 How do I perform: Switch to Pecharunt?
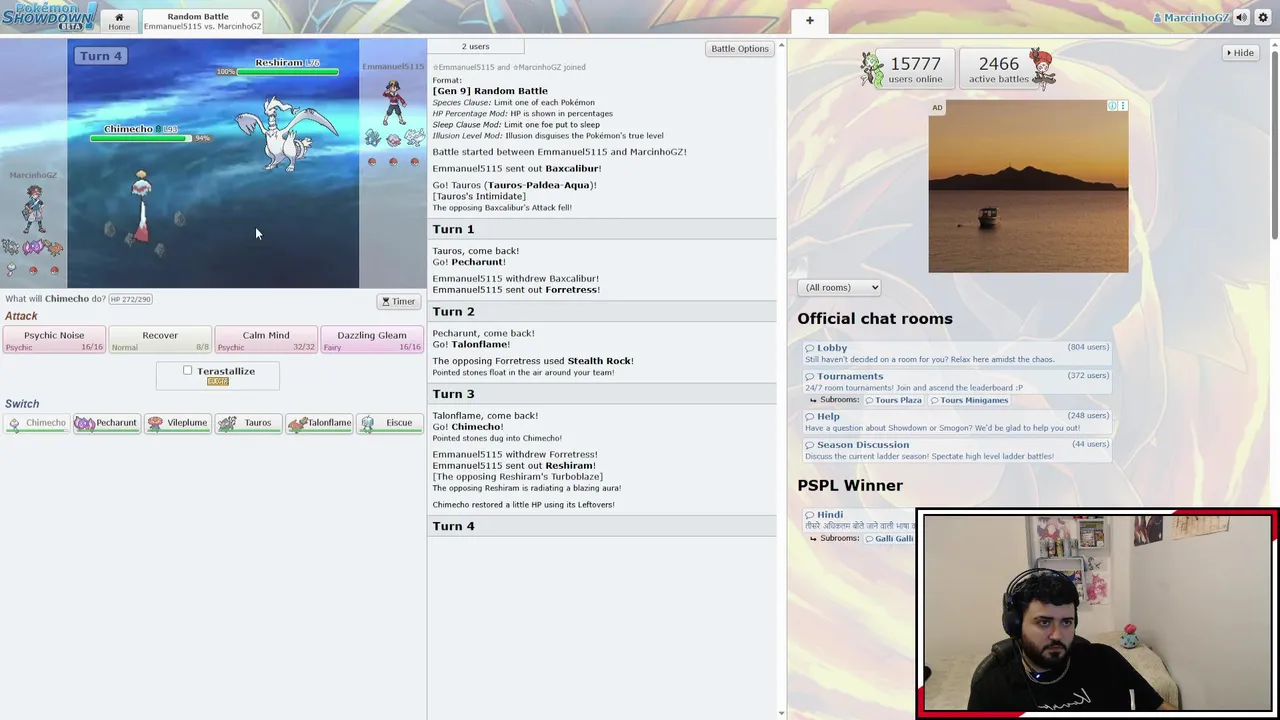(x=106, y=423)
